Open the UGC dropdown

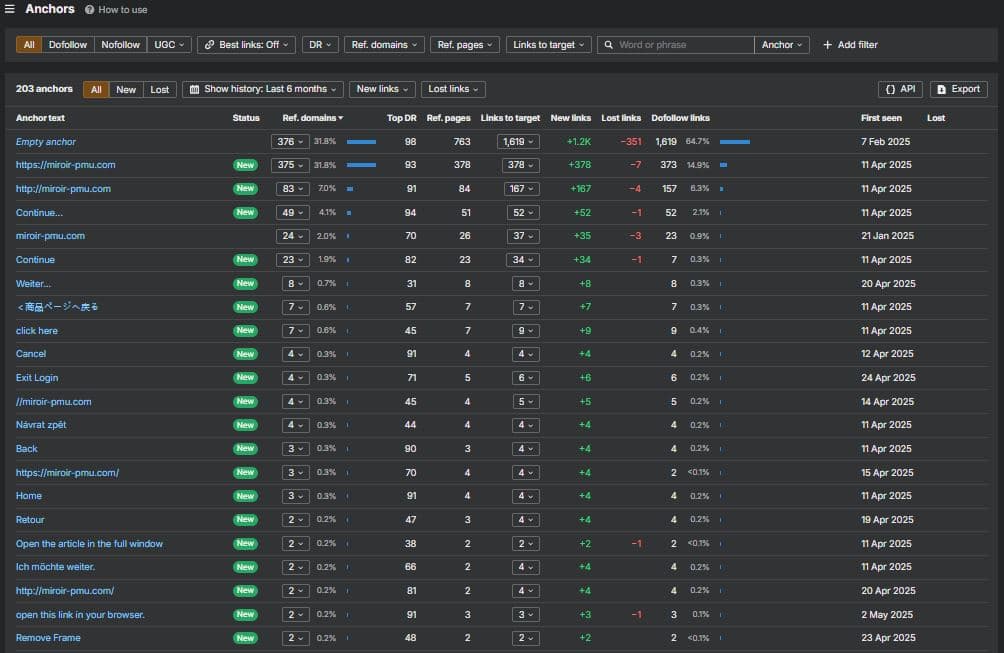click(169, 45)
